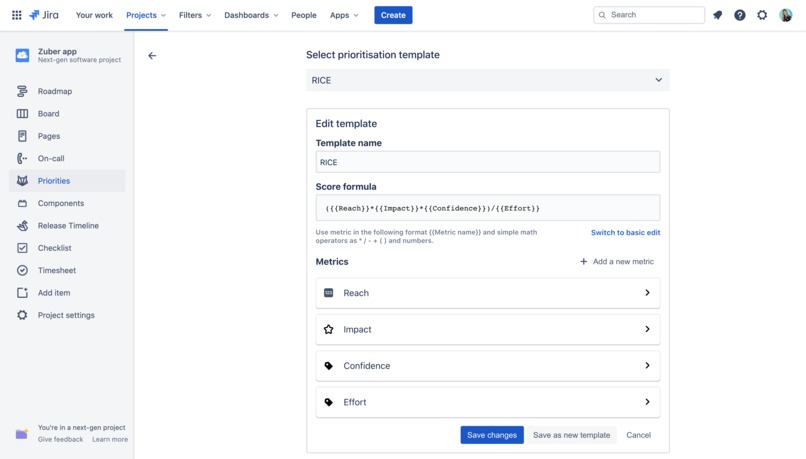This screenshot has height=459, width=806.
Task: Click the On-call phone icon
Action: click(x=22, y=158)
